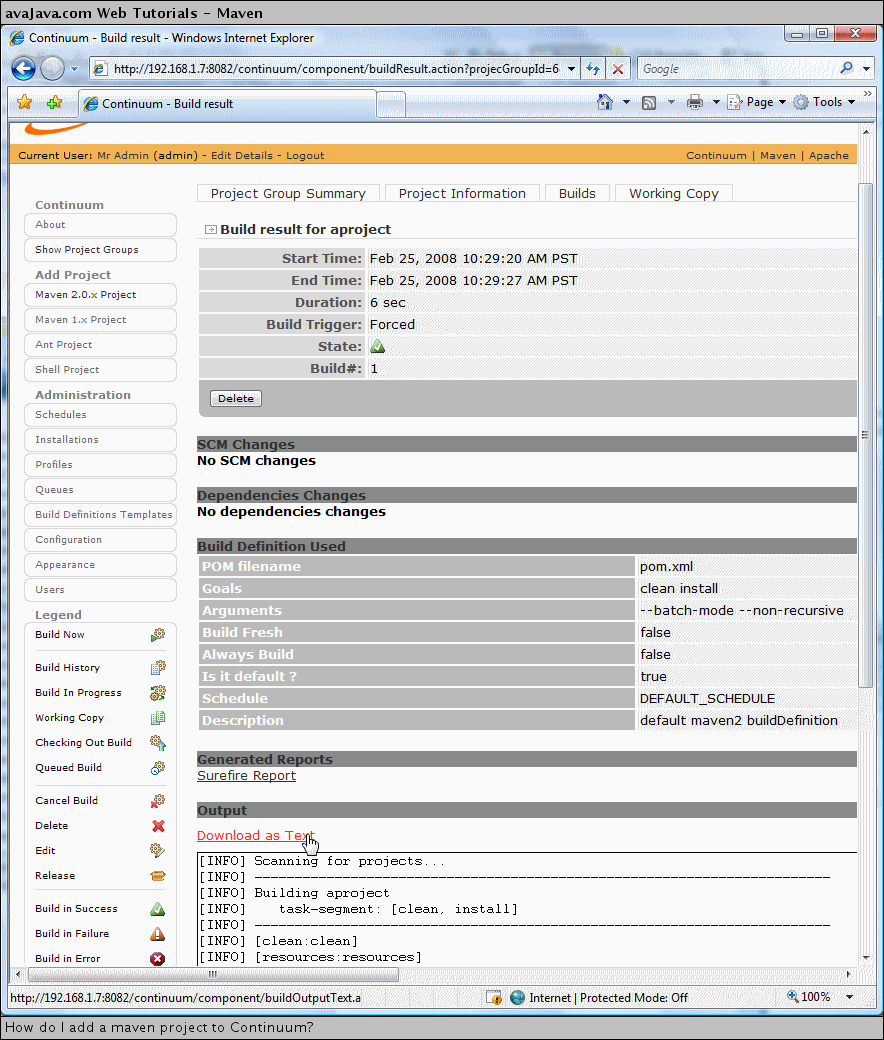Click the Print icon in IE toolbar
Viewport: 884px width, 1040px height.
coord(695,102)
